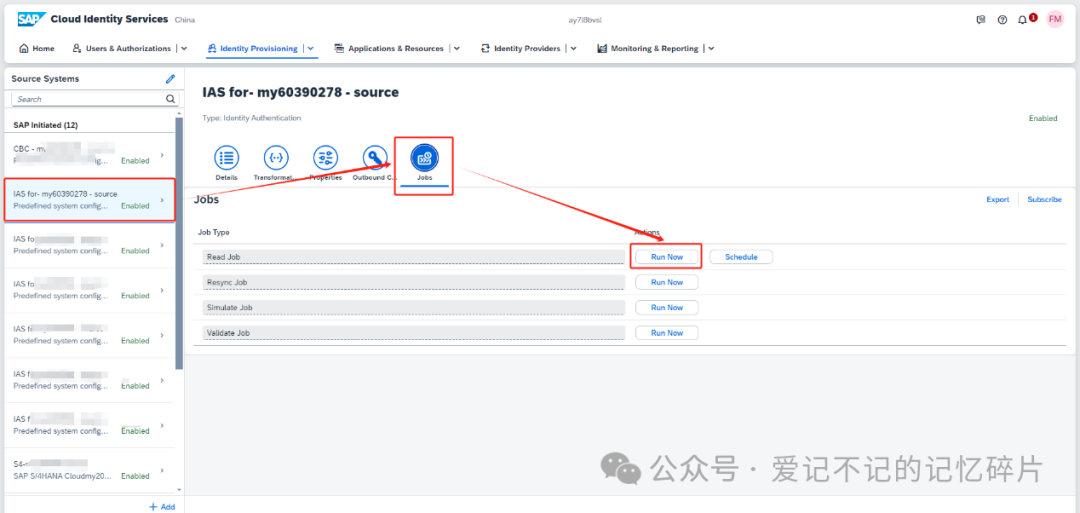
Task: Click the Job Type column header
Action: [214, 233]
